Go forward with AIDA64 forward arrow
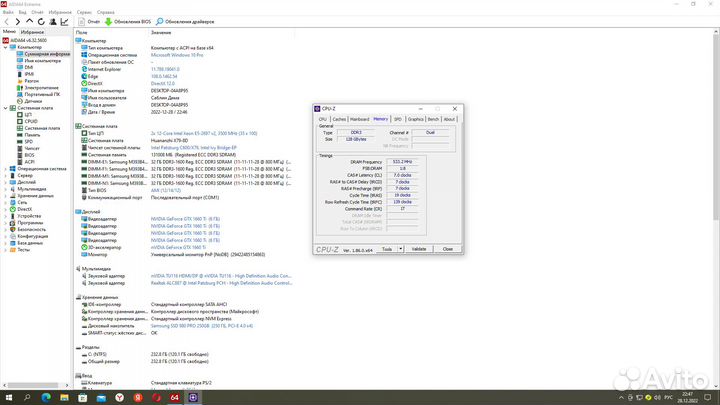Screen dimensions: 720x405 click(17, 22)
